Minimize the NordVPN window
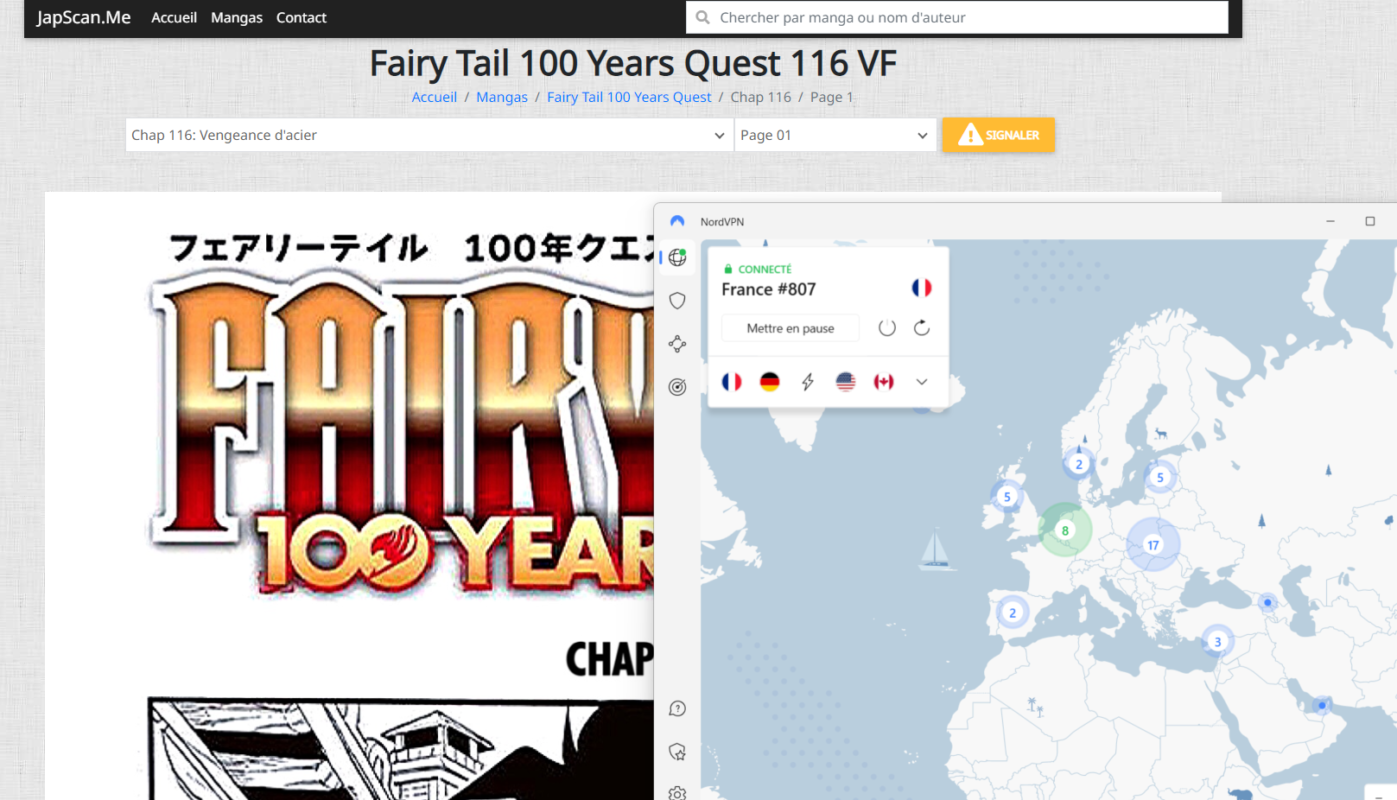 pos(1331,221)
